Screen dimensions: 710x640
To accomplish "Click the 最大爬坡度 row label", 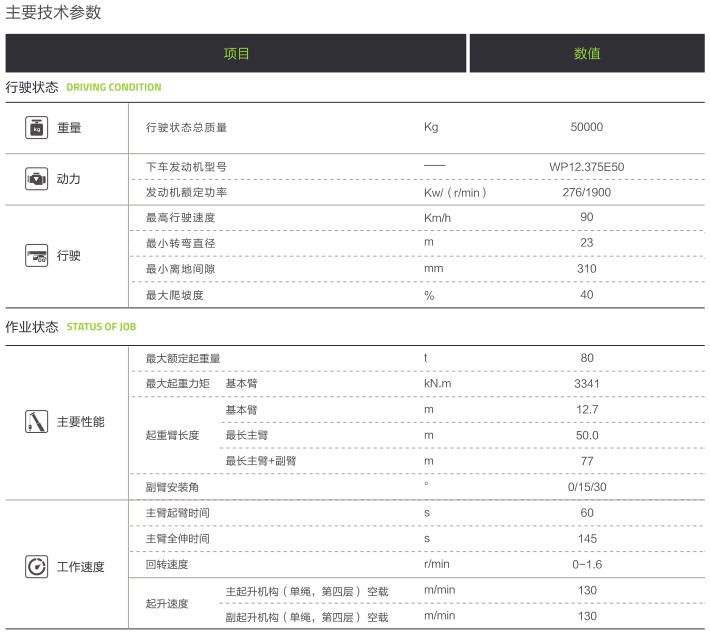I will [x=174, y=295].
